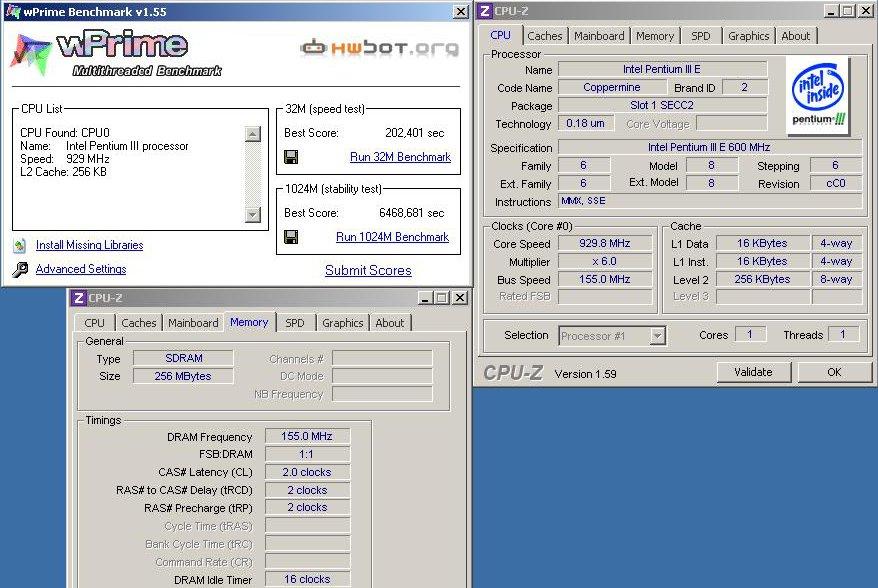Click the Revision value cC0
The image size is (878, 588).
click(835, 183)
